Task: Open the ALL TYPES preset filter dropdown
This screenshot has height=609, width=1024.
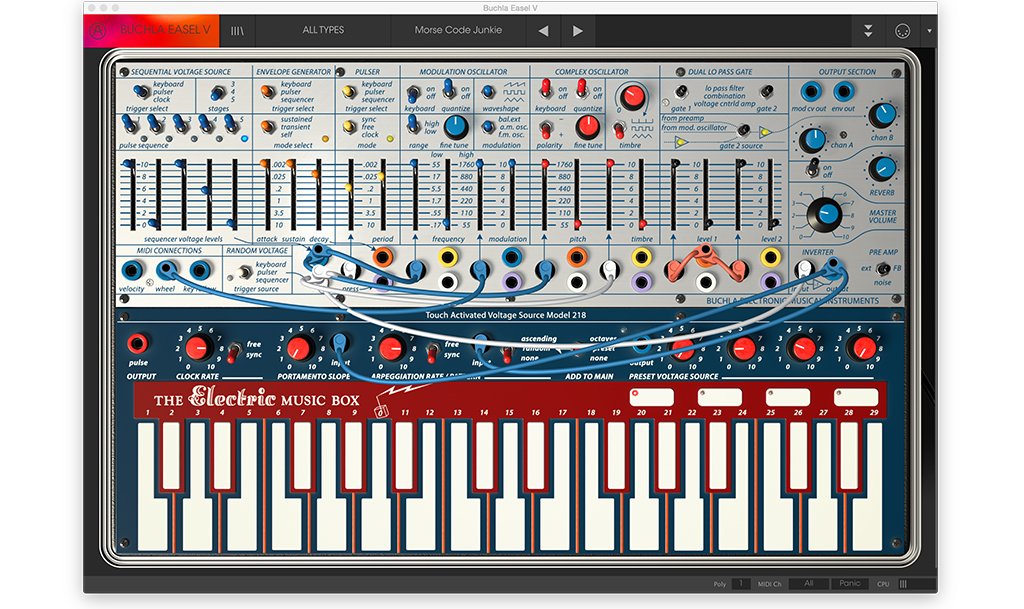Action: pyautogui.click(x=323, y=31)
